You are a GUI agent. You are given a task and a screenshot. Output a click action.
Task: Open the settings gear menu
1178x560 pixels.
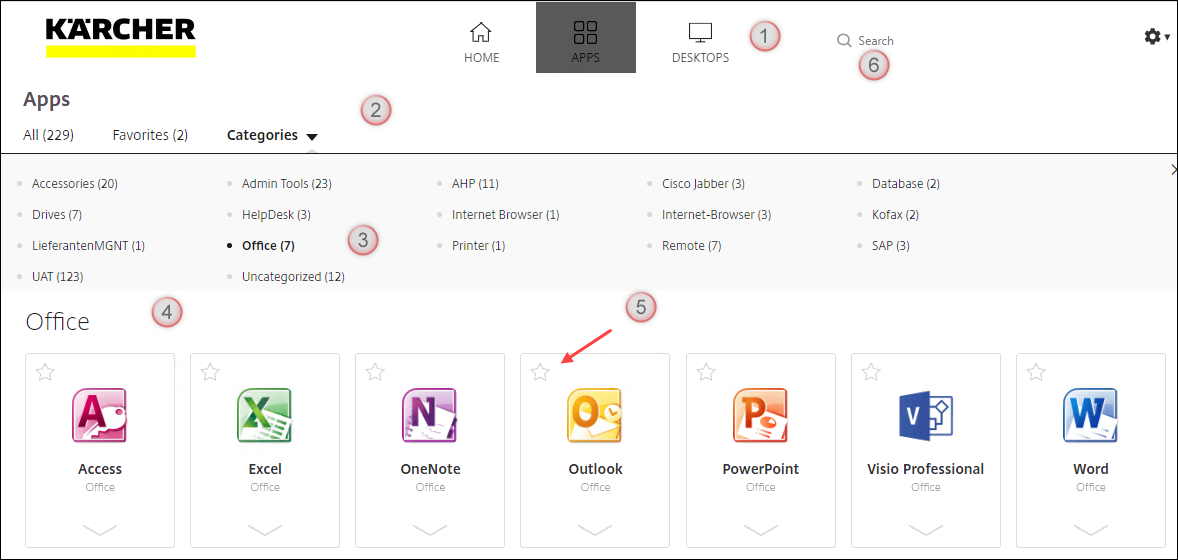coord(1157,36)
